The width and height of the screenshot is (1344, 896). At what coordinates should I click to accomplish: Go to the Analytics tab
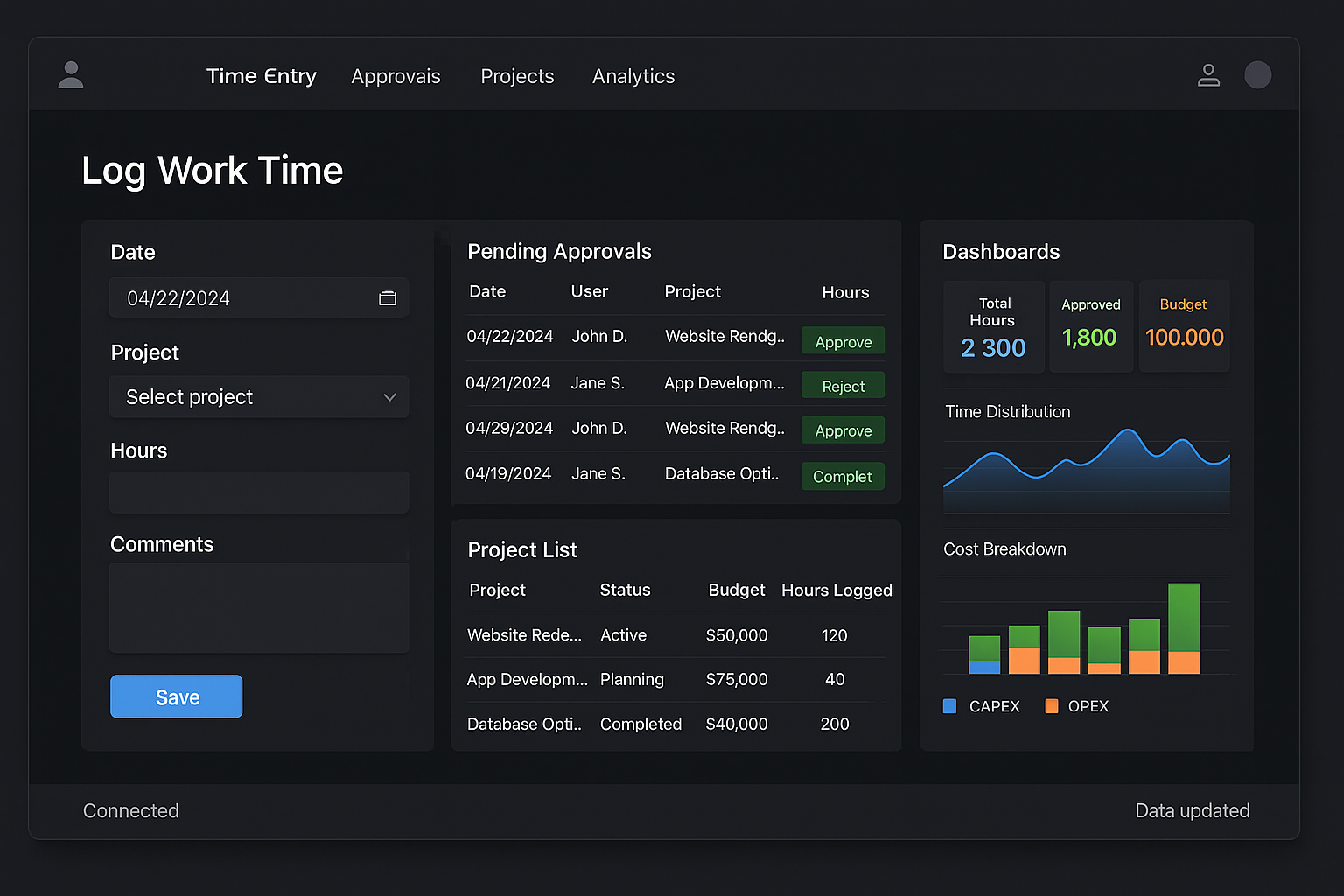633,77
